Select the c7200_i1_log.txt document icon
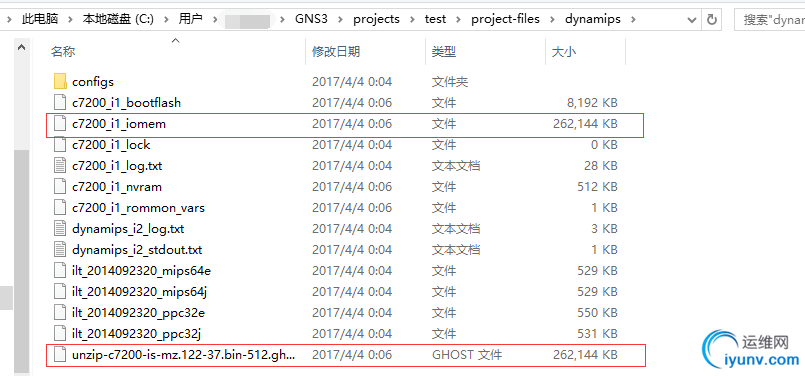This screenshot has height=376, width=805. [x=60, y=165]
